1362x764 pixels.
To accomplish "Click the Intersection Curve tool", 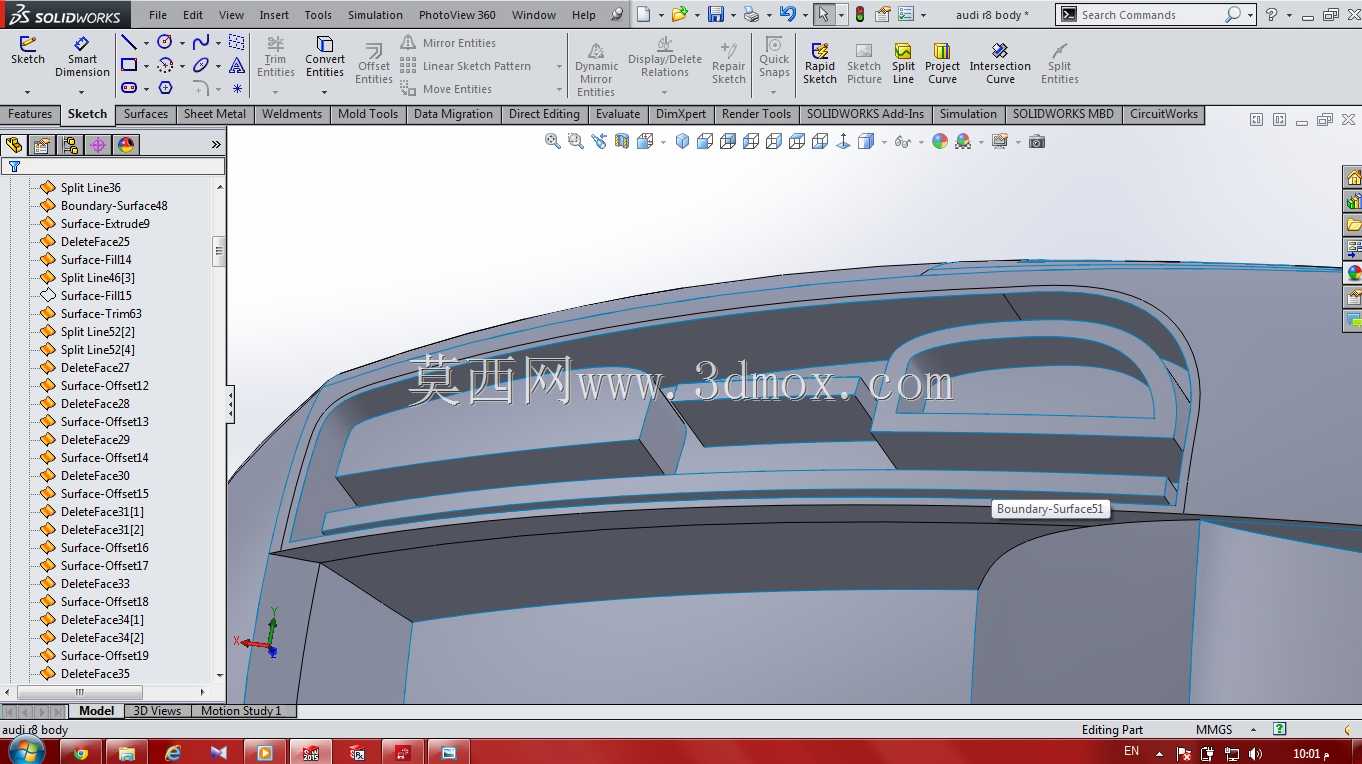I will [1000, 64].
